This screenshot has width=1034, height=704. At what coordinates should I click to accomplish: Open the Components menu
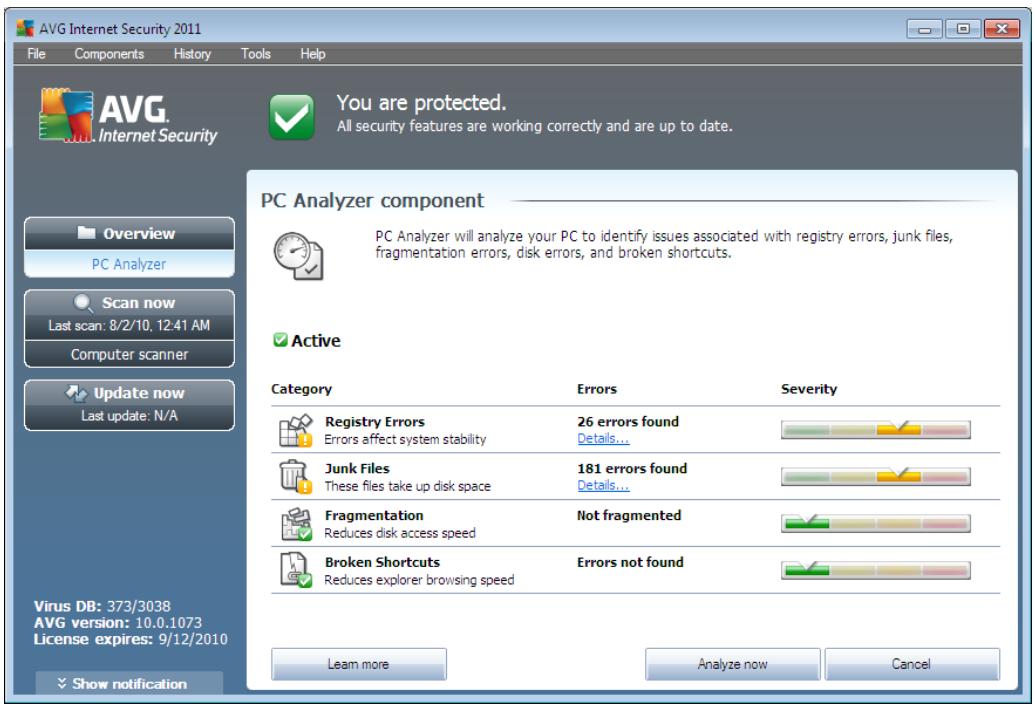(109, 54)
